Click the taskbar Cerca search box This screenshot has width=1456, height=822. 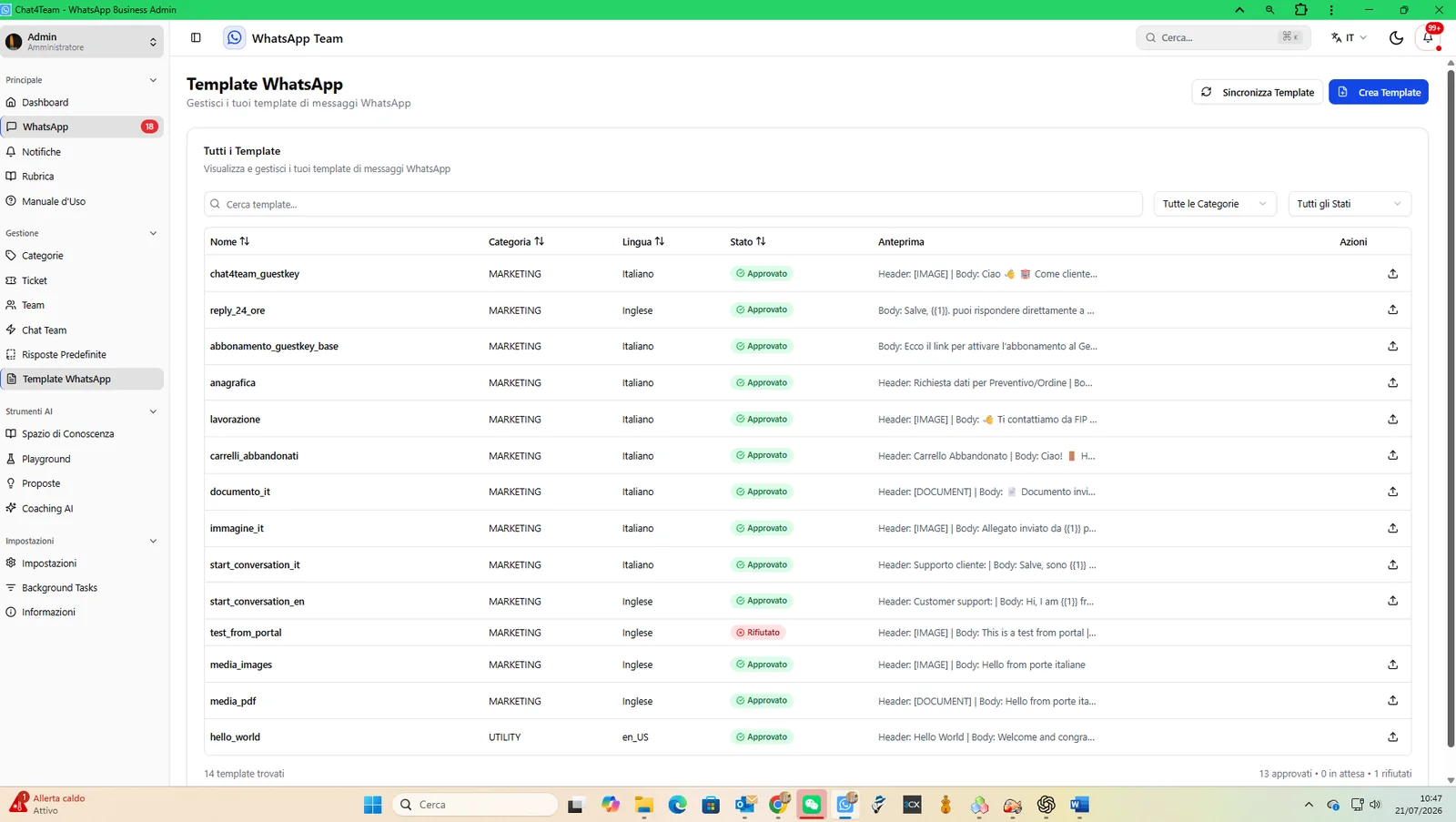coord(475,805)
